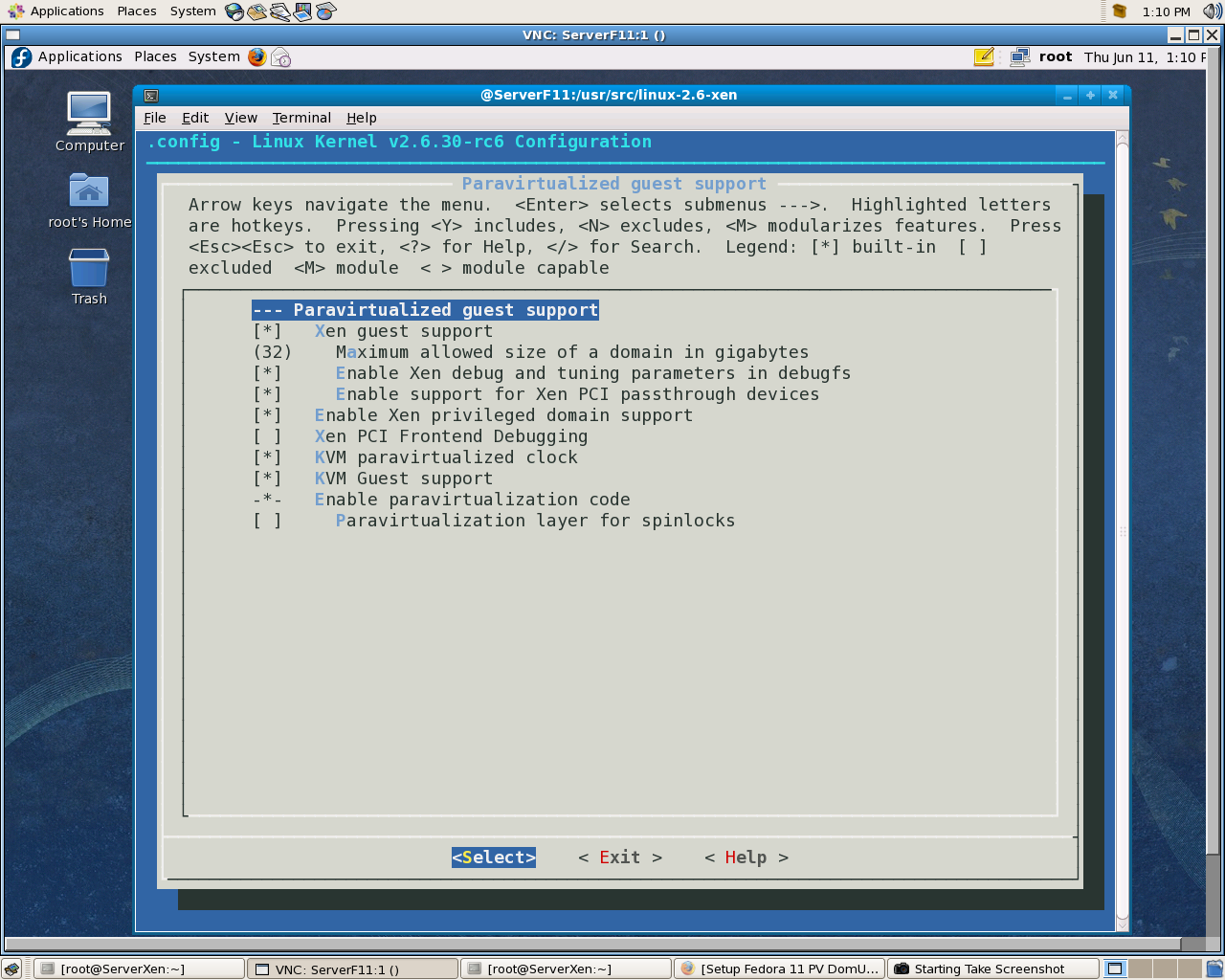Open System menu on outer top panel
Screen dimensions: 1225x980
pyautogui.click(x=193, y=11)
